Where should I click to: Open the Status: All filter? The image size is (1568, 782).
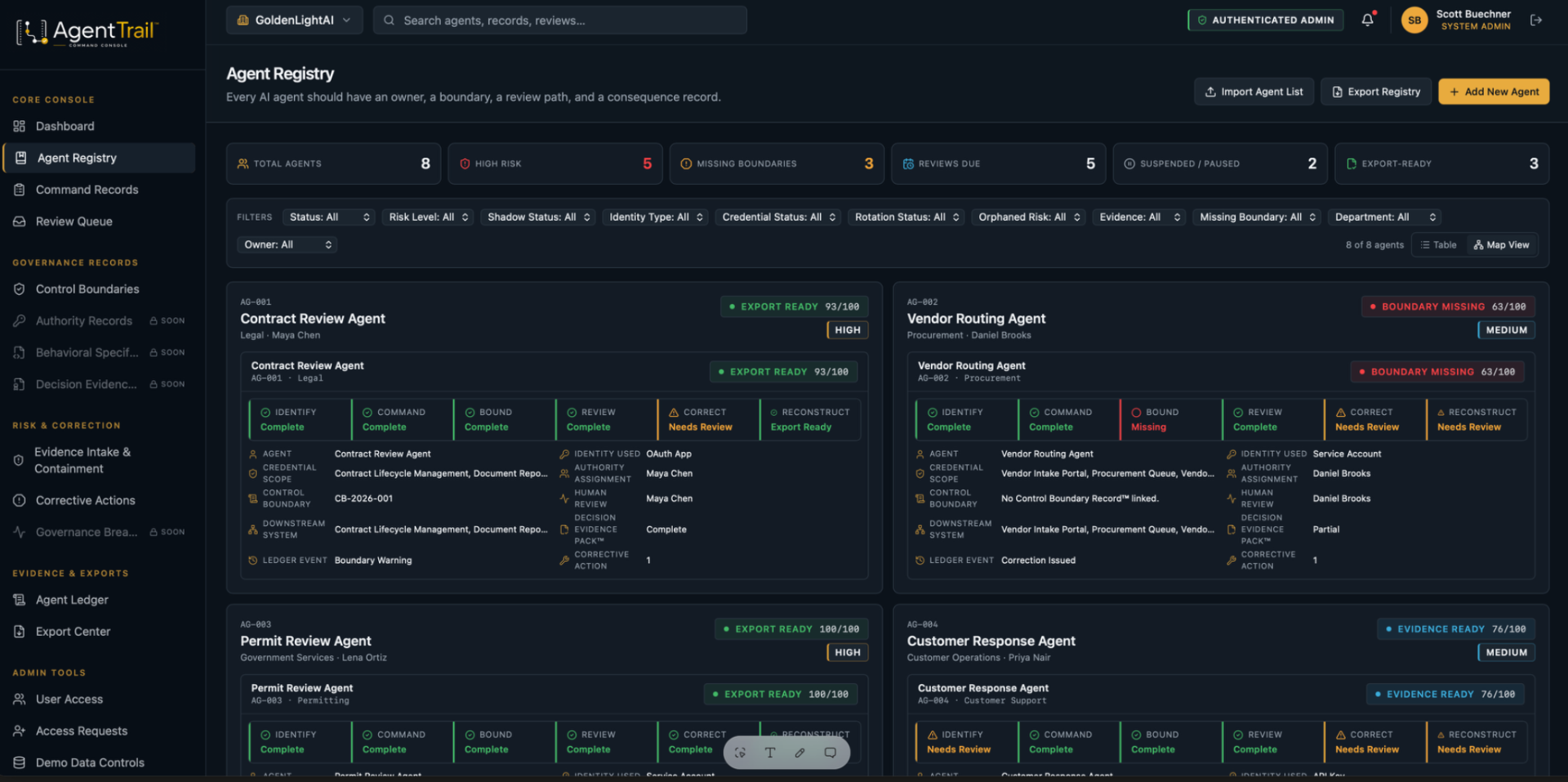coord(330,217)
